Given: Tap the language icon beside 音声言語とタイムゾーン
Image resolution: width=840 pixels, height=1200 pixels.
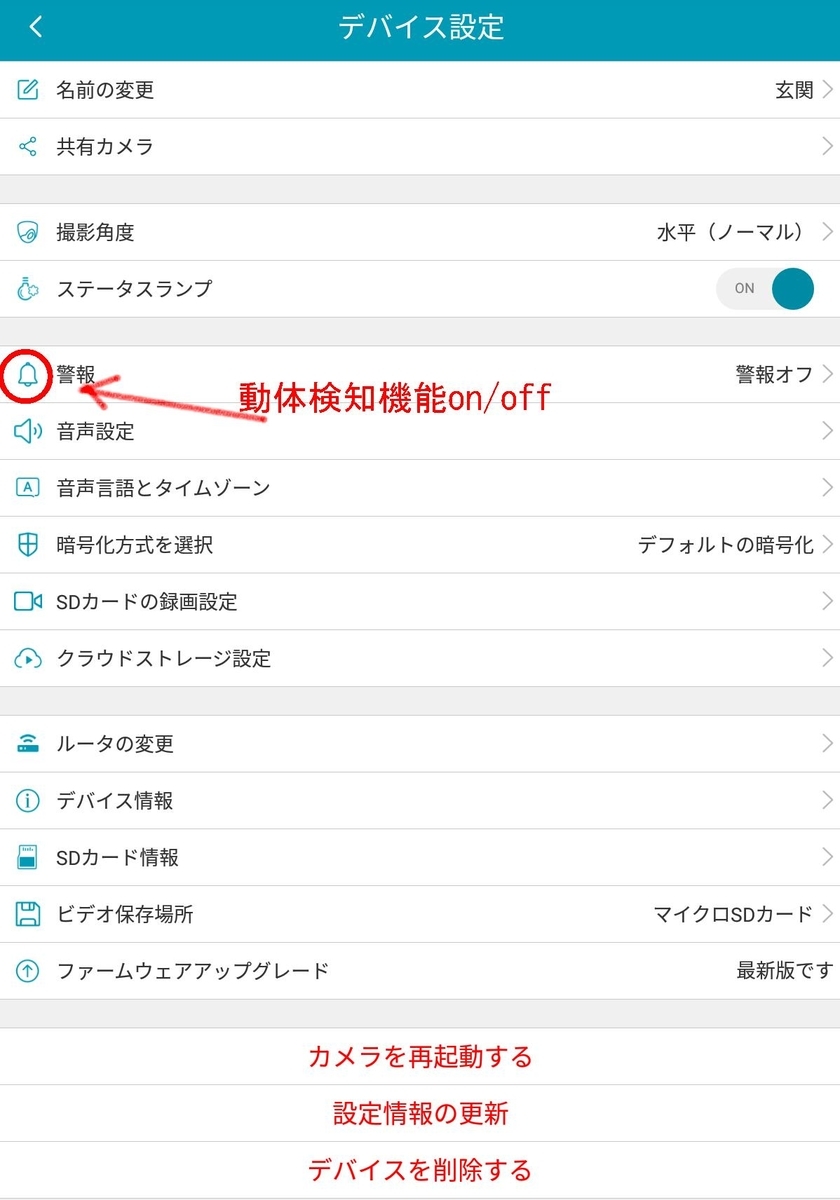Looking at the screenshot, I should [x=28, y=488].
